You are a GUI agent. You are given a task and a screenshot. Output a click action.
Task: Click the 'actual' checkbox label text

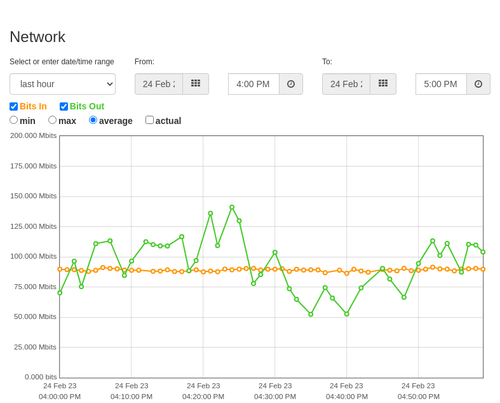coord(168,121)
